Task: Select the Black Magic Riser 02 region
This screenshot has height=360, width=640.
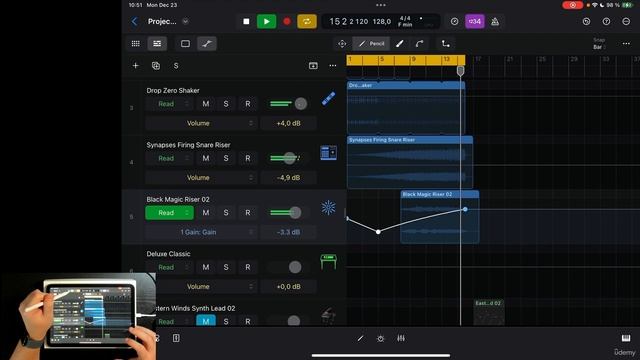Action: 440,217
